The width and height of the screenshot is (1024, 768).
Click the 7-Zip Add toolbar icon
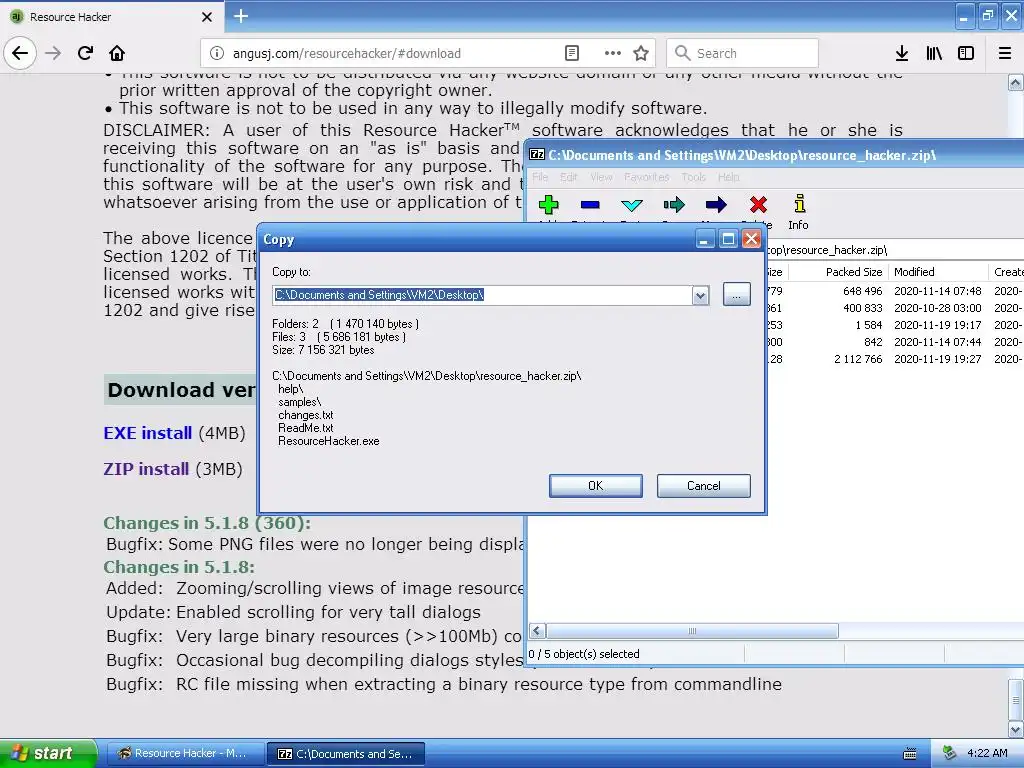pyautogui.click(x=549, y=205)
